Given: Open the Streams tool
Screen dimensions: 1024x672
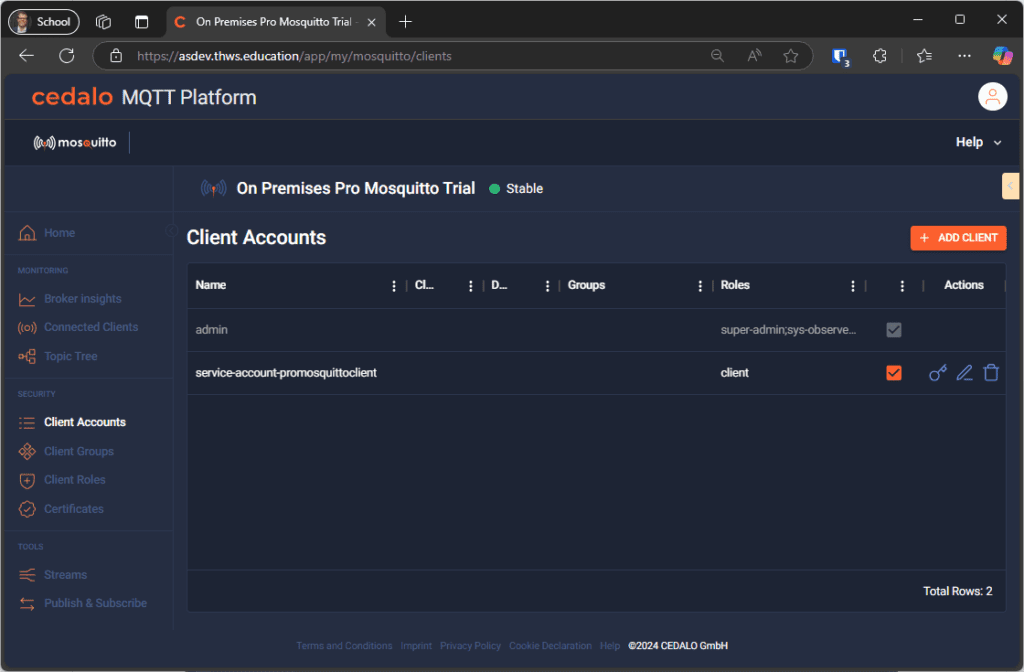Looking at the screenshot, I should coord(65,574).
